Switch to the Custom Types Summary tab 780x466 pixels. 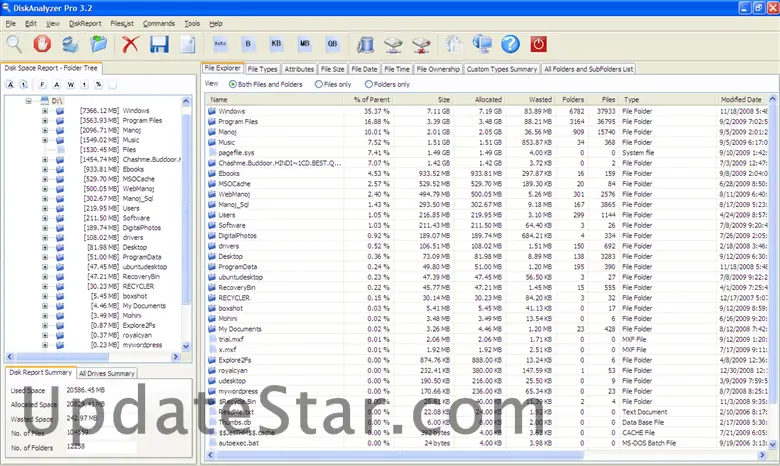pos(501,69)
